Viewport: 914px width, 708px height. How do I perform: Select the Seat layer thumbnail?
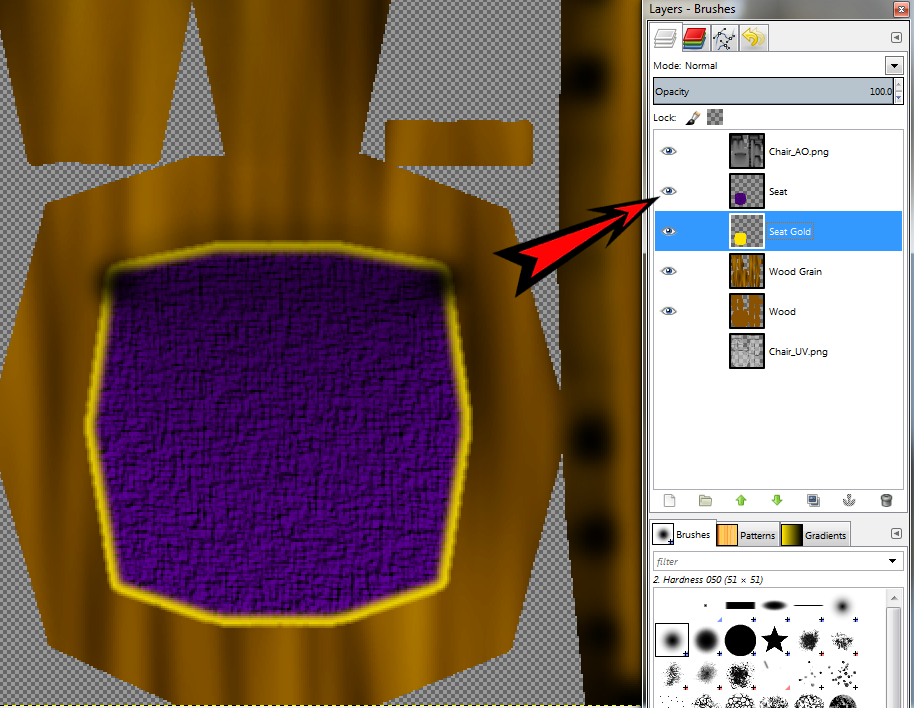(747, 191)
